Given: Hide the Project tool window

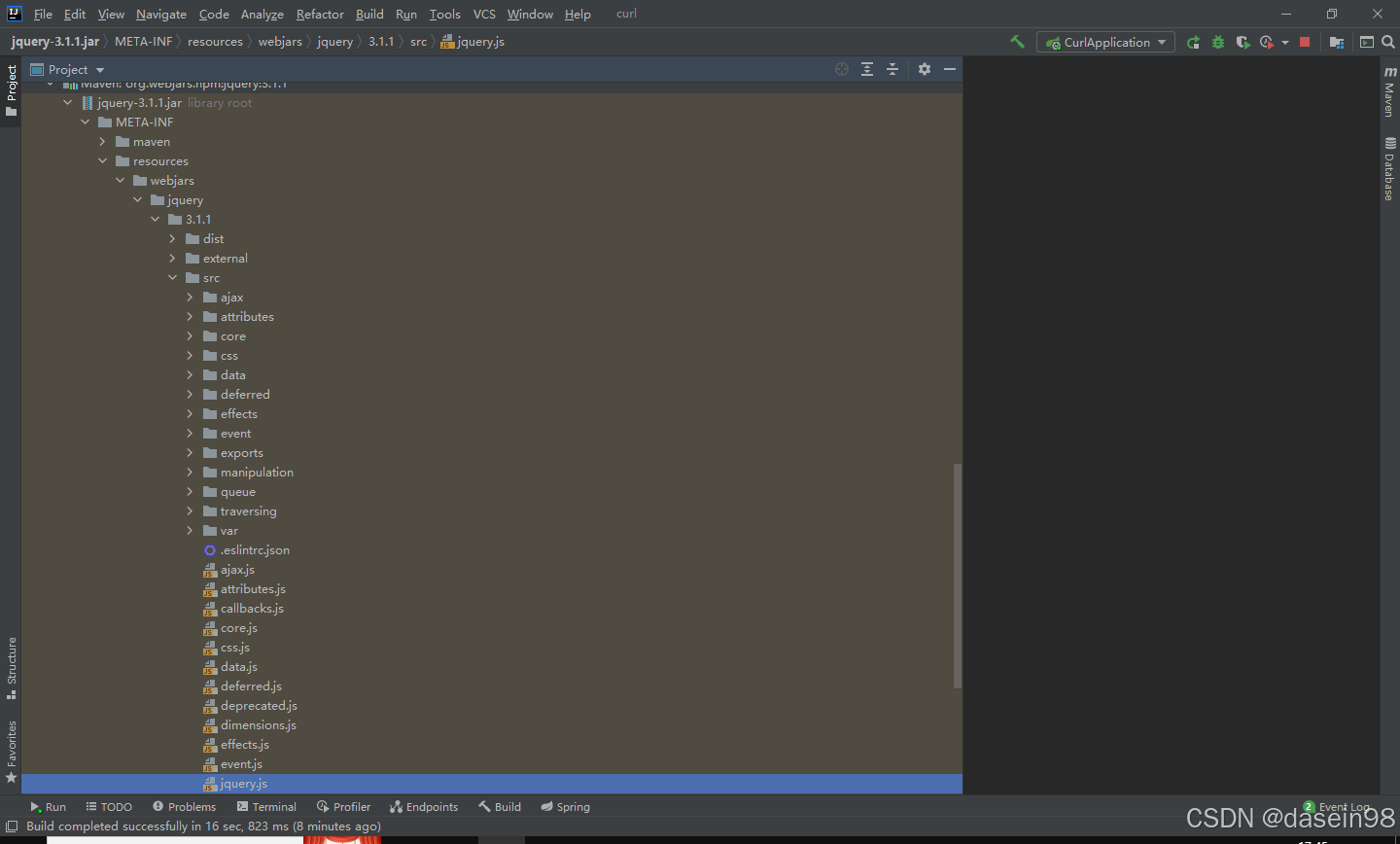Looking at the screenshot, I should click(950, 69).
